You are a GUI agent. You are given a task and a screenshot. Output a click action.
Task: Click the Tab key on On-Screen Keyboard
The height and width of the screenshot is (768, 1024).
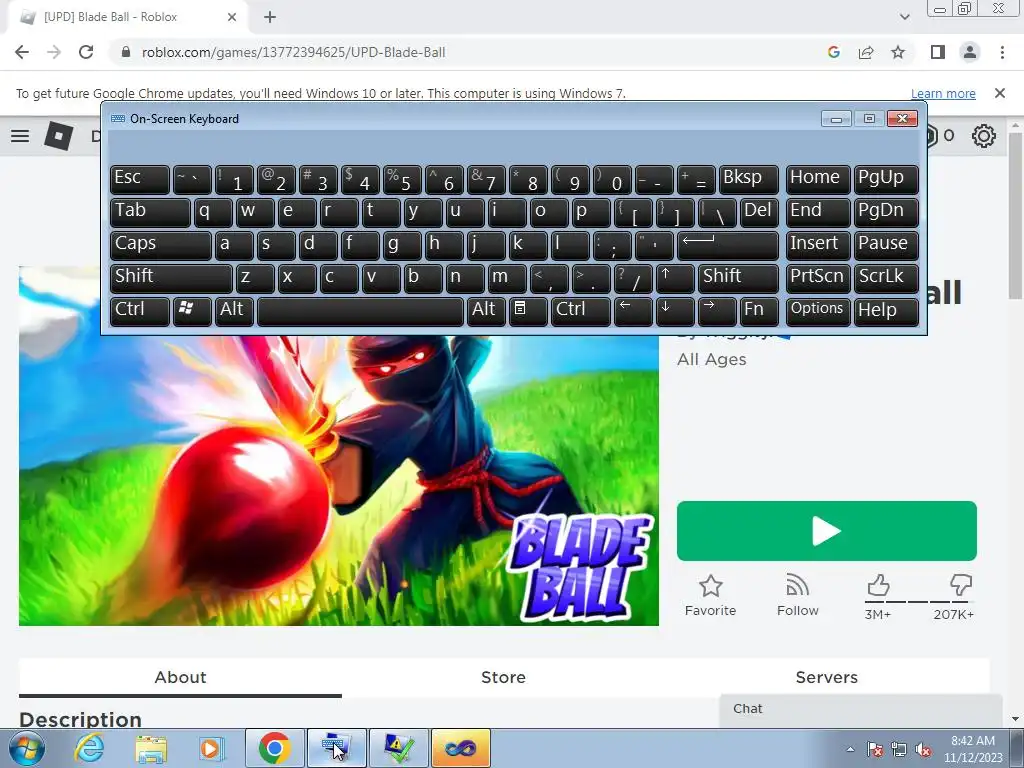click(x=150, y=212)
